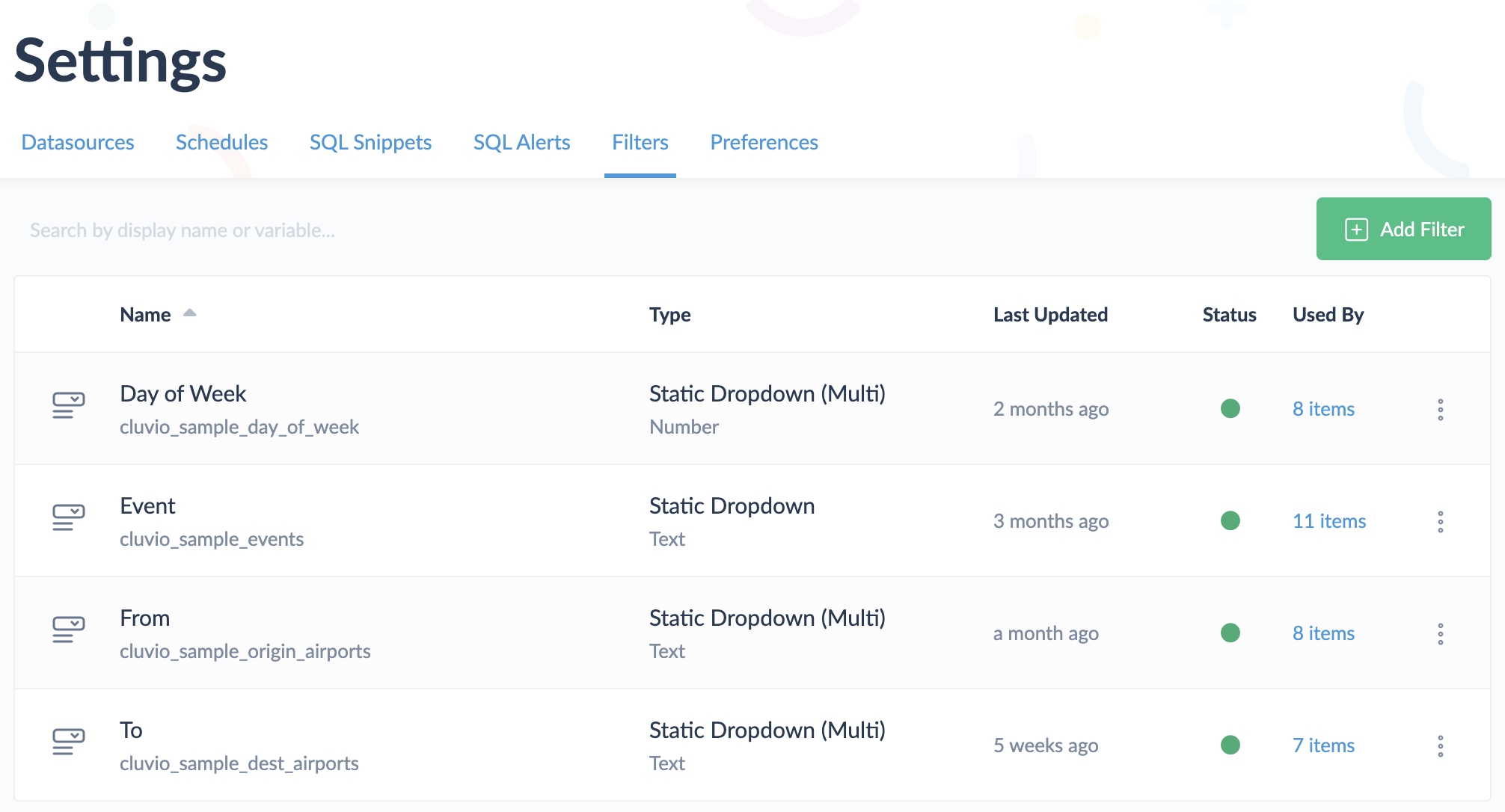Viewport: 1505px width, 812px height.
Task: Click the Number subtype under Day of Week
Action: [684, 427]
